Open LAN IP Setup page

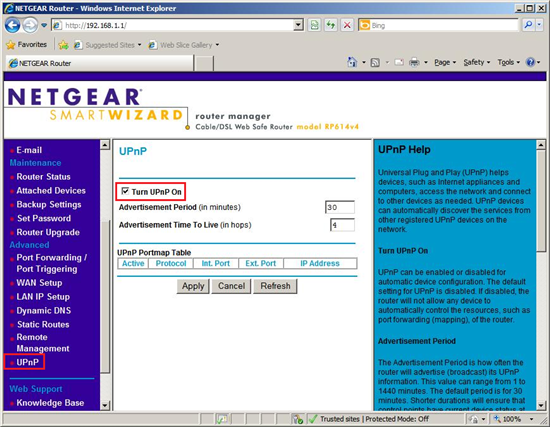[43, 297]
